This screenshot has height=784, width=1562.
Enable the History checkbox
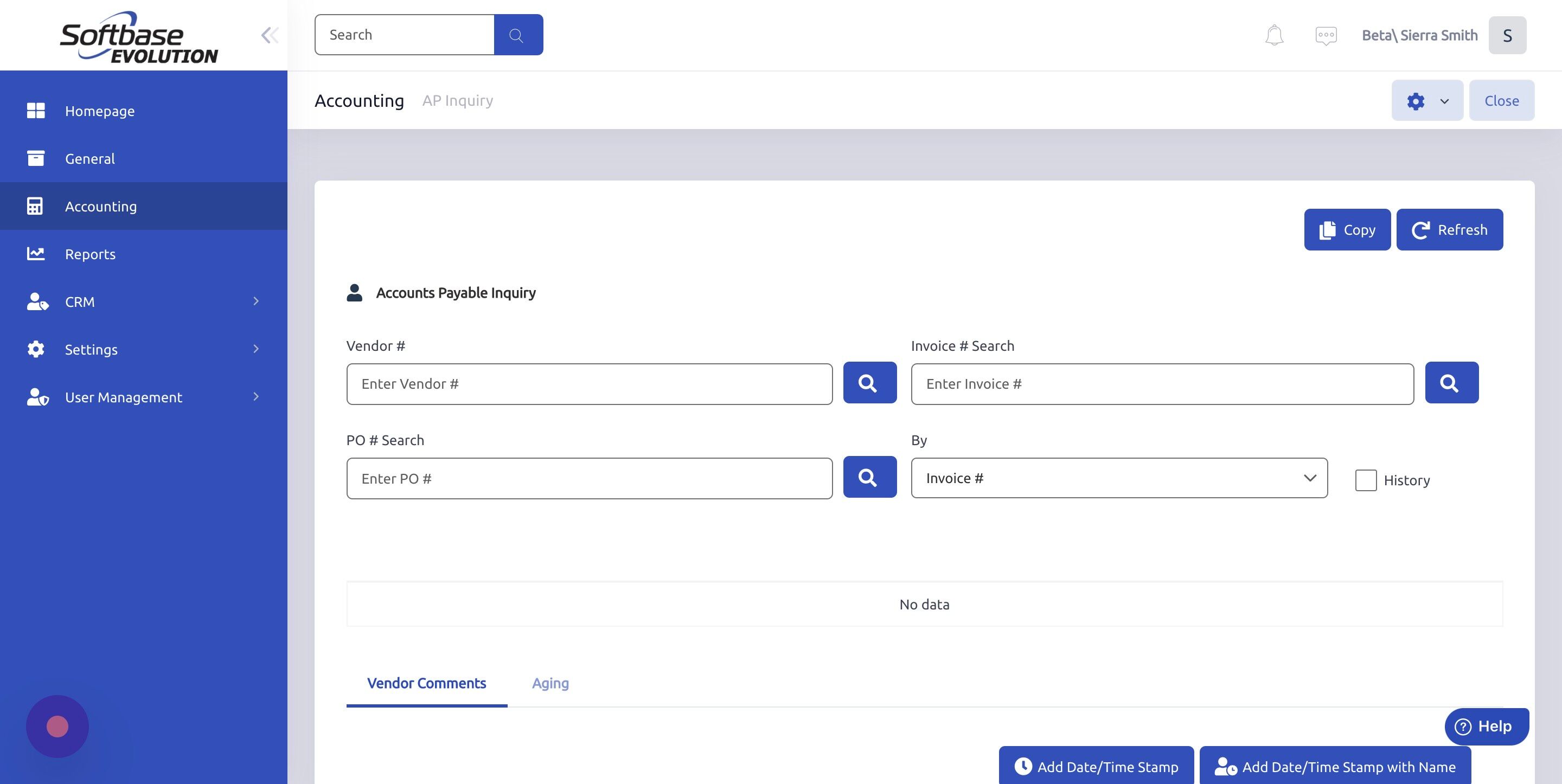click(x=1366, y=480)
